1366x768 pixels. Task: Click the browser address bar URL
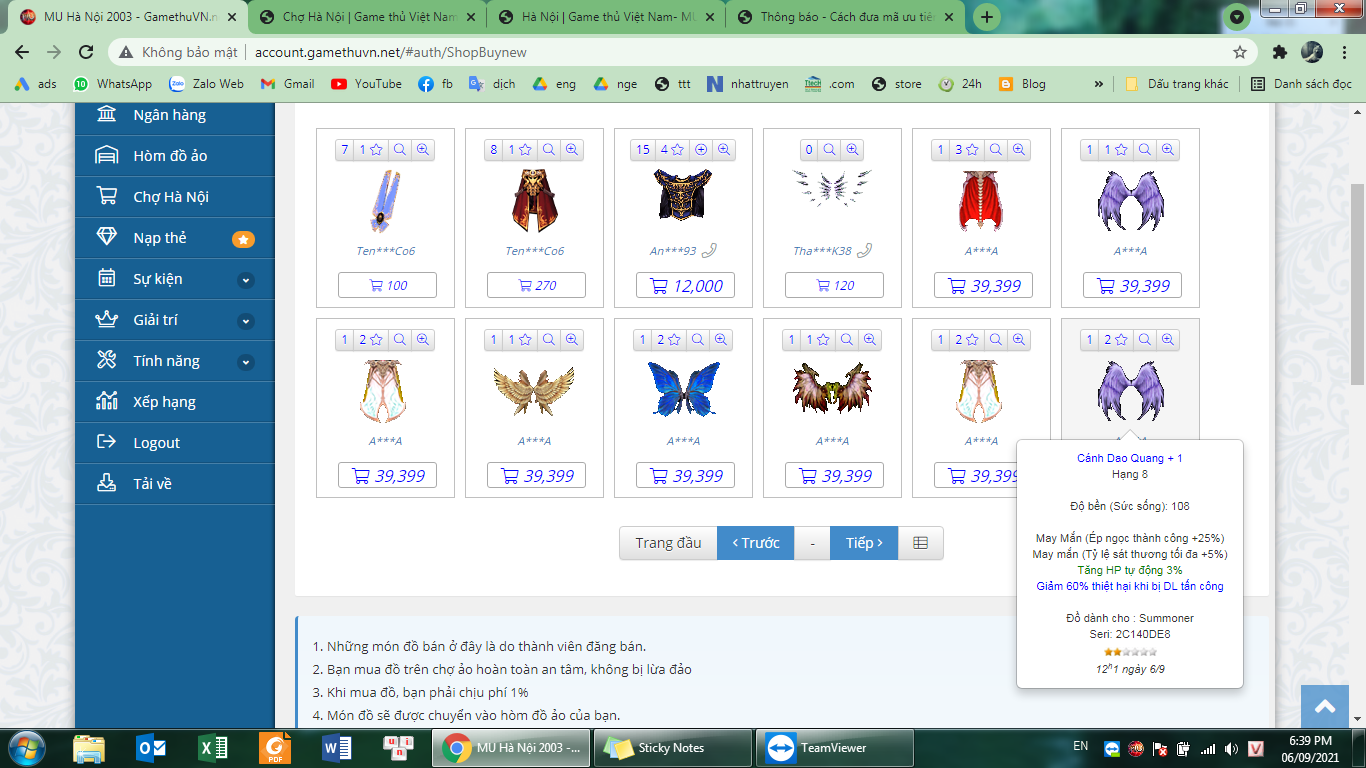(390, 52)
